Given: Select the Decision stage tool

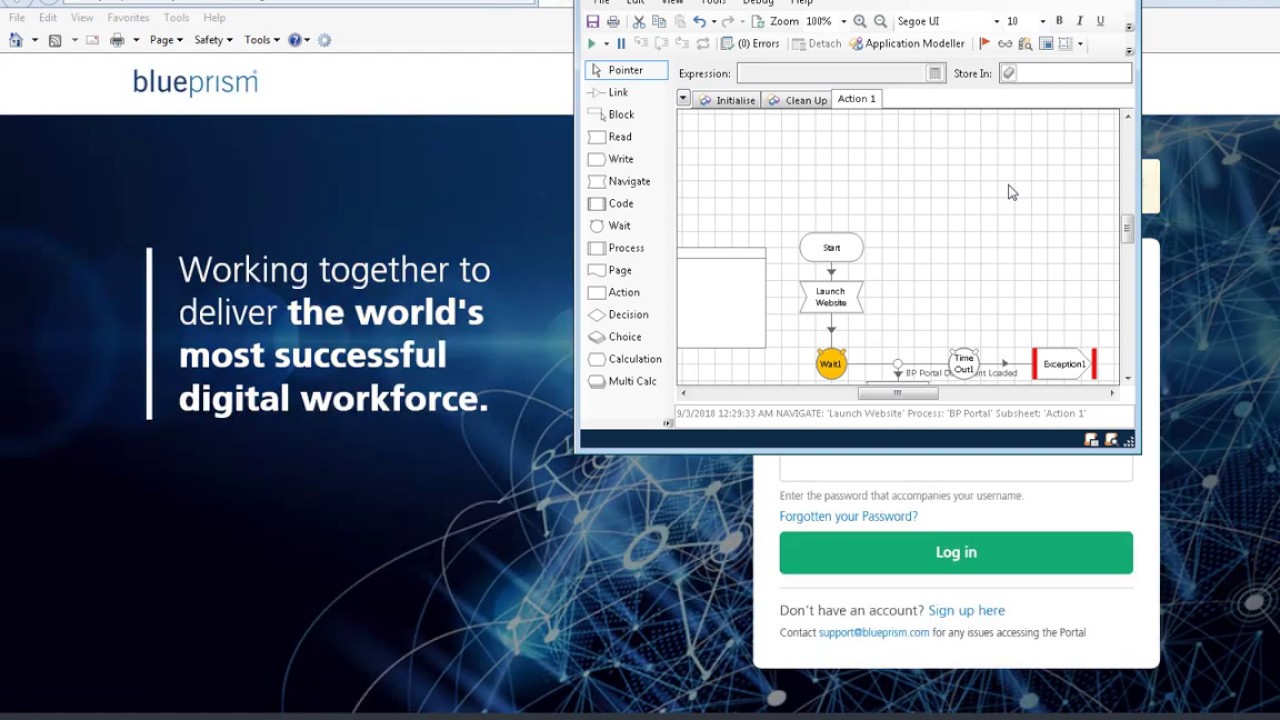Looking at the screenshot, I should (x=626, y=314).
